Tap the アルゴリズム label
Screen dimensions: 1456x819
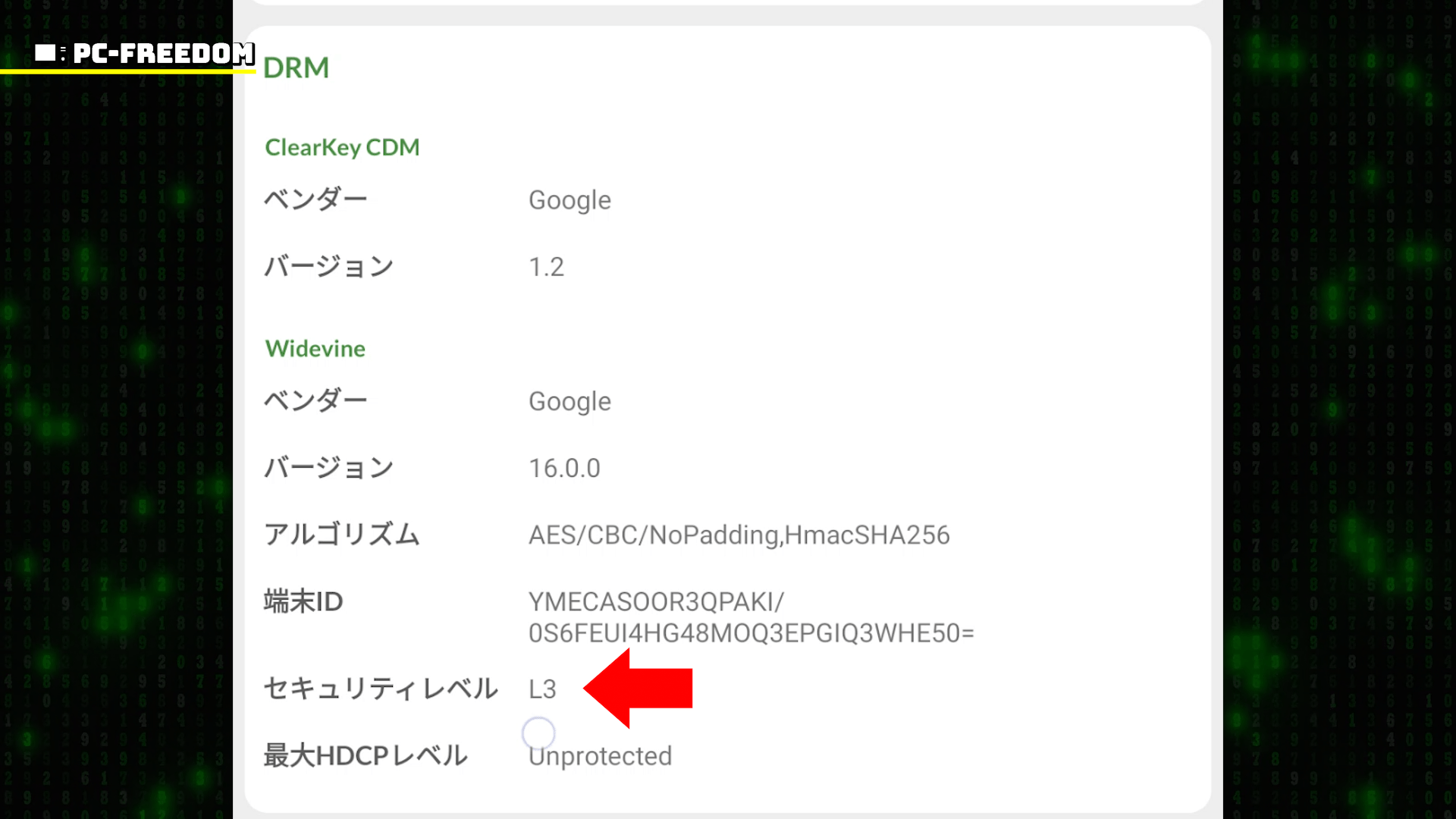click(341, 535)
